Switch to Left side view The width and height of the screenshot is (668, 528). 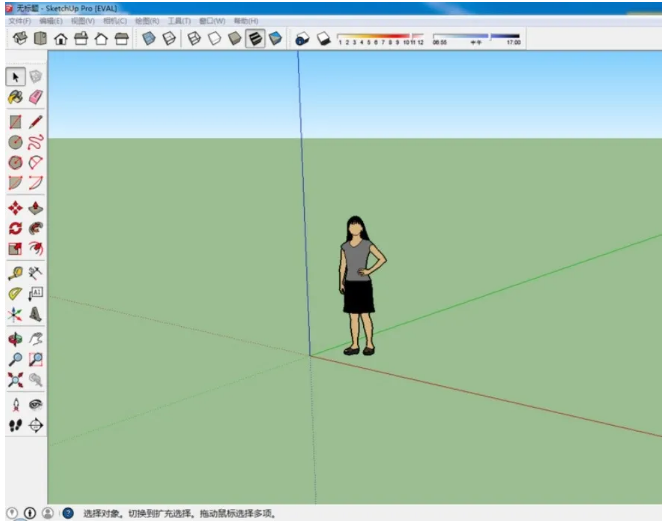(x=121, y=39)
